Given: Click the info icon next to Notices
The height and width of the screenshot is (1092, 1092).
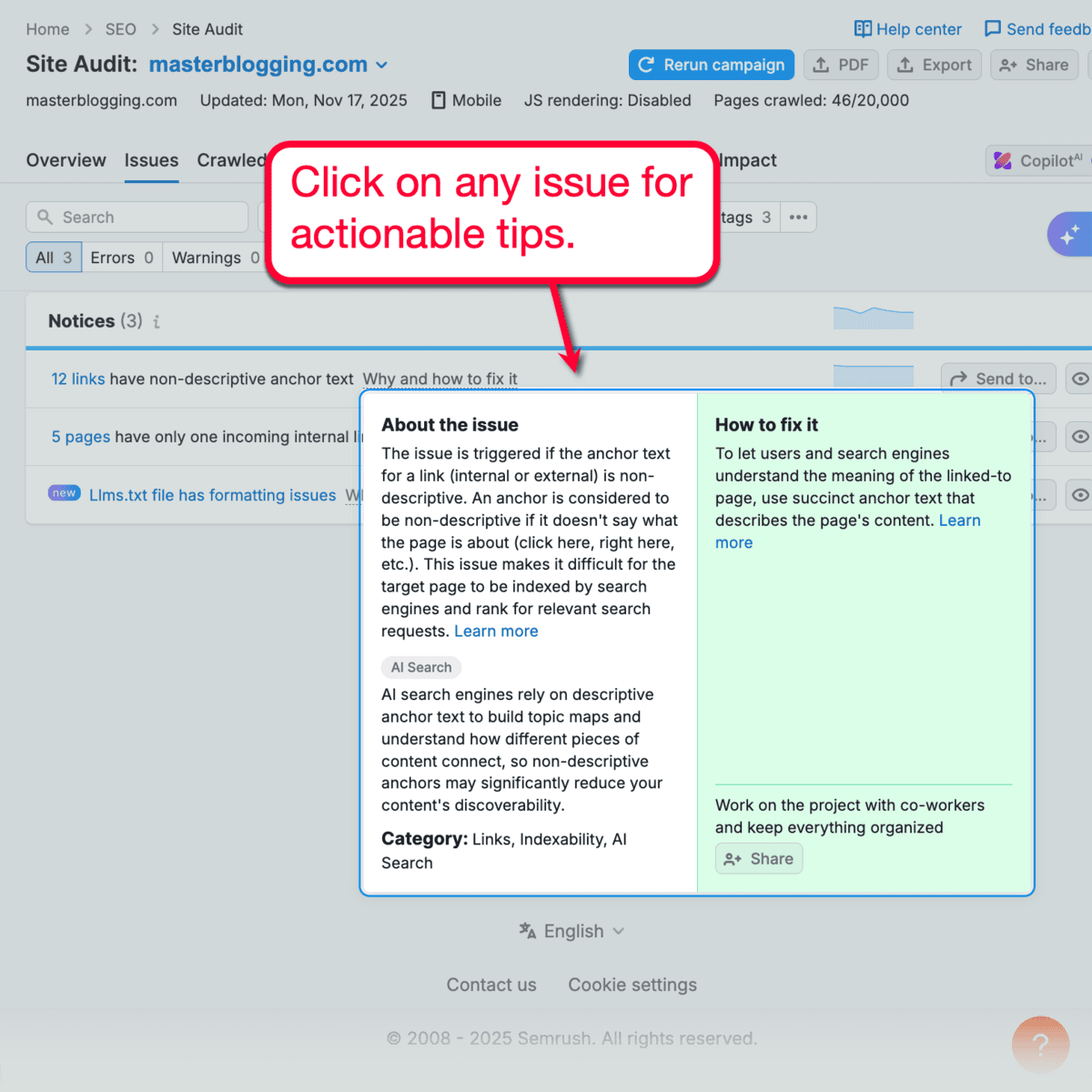Looking at the screenshot, I should pos(156,321).
